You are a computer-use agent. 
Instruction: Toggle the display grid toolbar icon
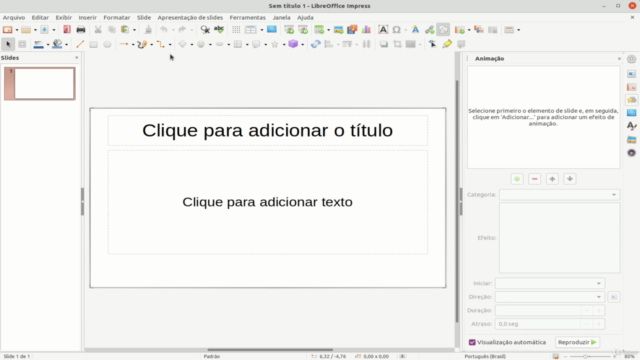click(x=236, y=29)
